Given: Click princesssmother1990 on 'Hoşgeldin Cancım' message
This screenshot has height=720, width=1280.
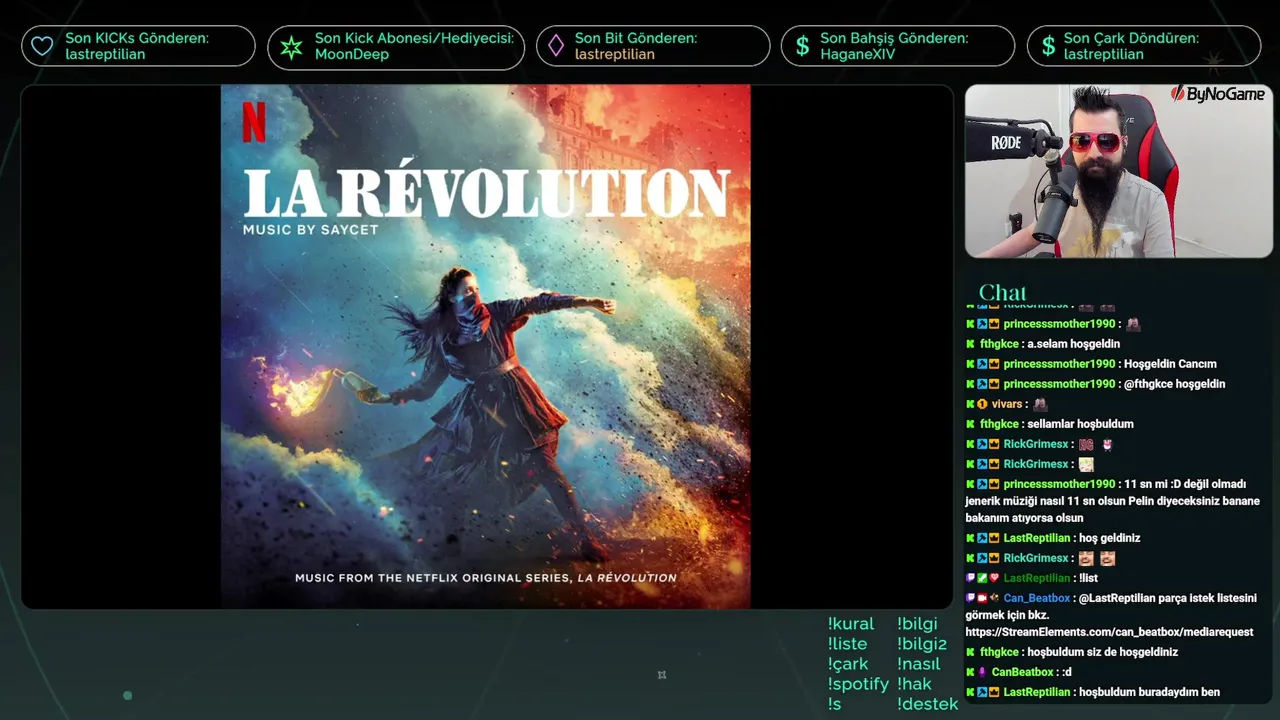Looking at the screenshot, I should click(1059, 364).
